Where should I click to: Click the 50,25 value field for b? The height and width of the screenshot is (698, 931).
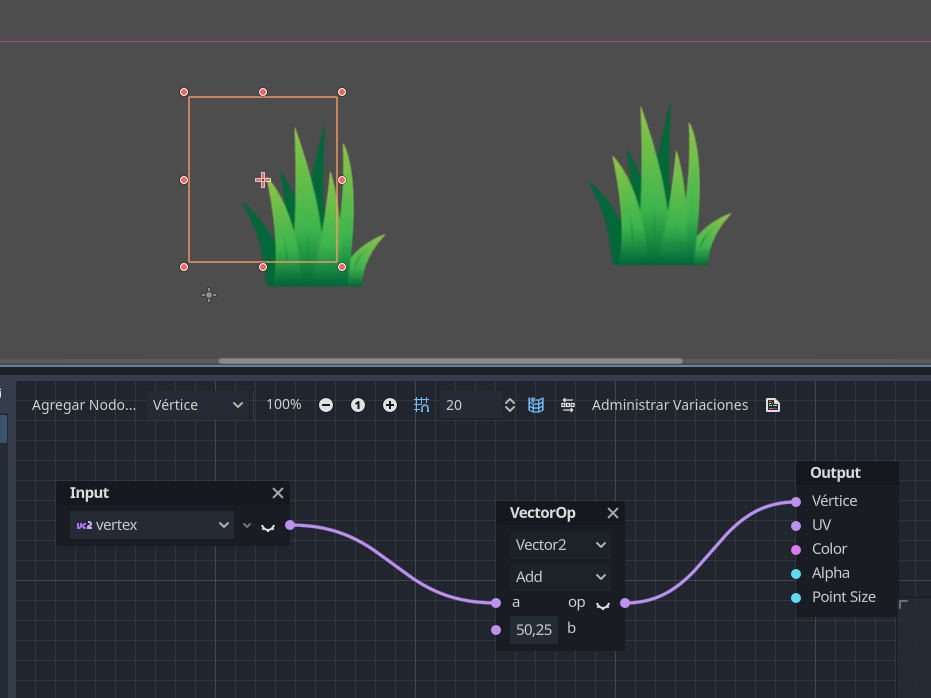[534, 630]
